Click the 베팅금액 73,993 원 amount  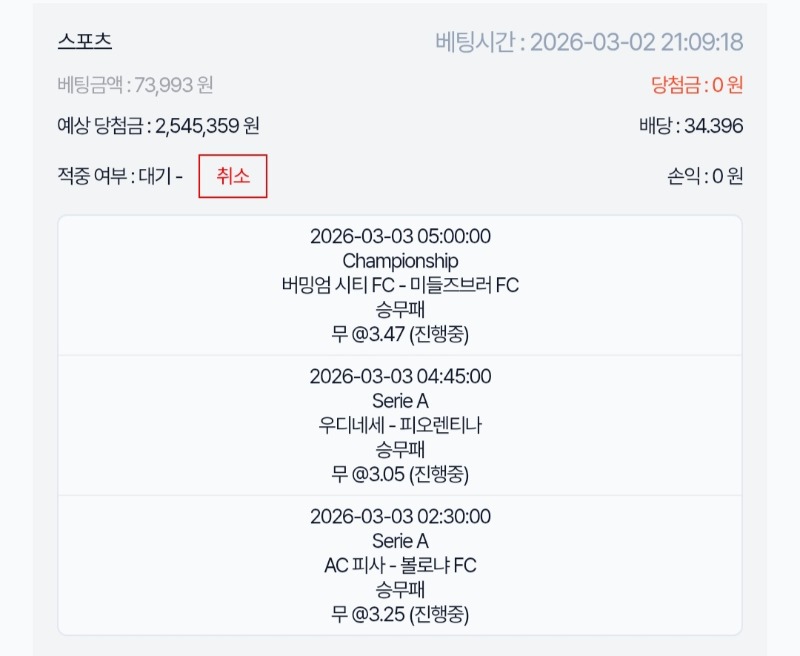[x=135, y=86]
